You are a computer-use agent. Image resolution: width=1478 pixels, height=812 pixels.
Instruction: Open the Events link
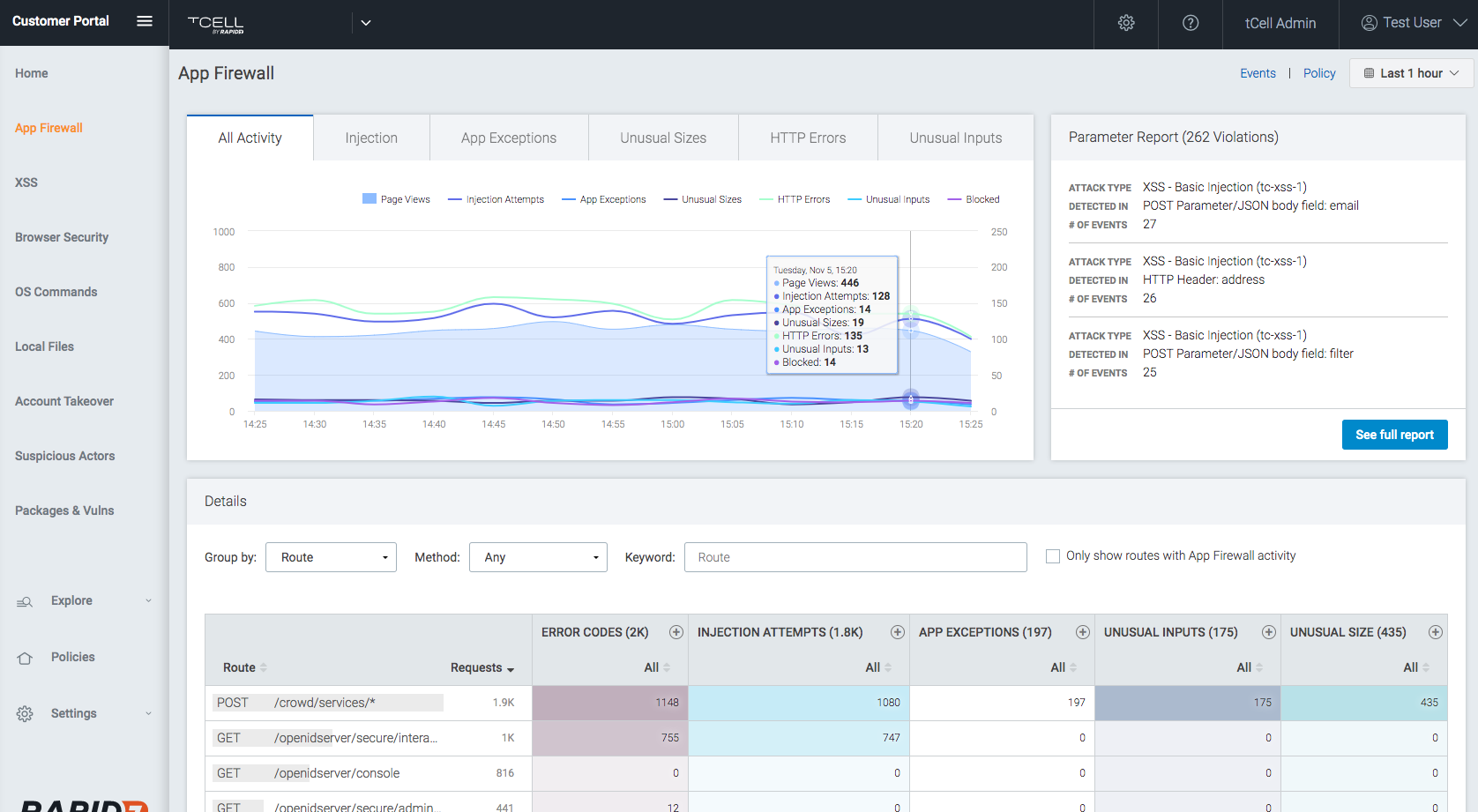pyautogui.click(x=1258, y=73)
